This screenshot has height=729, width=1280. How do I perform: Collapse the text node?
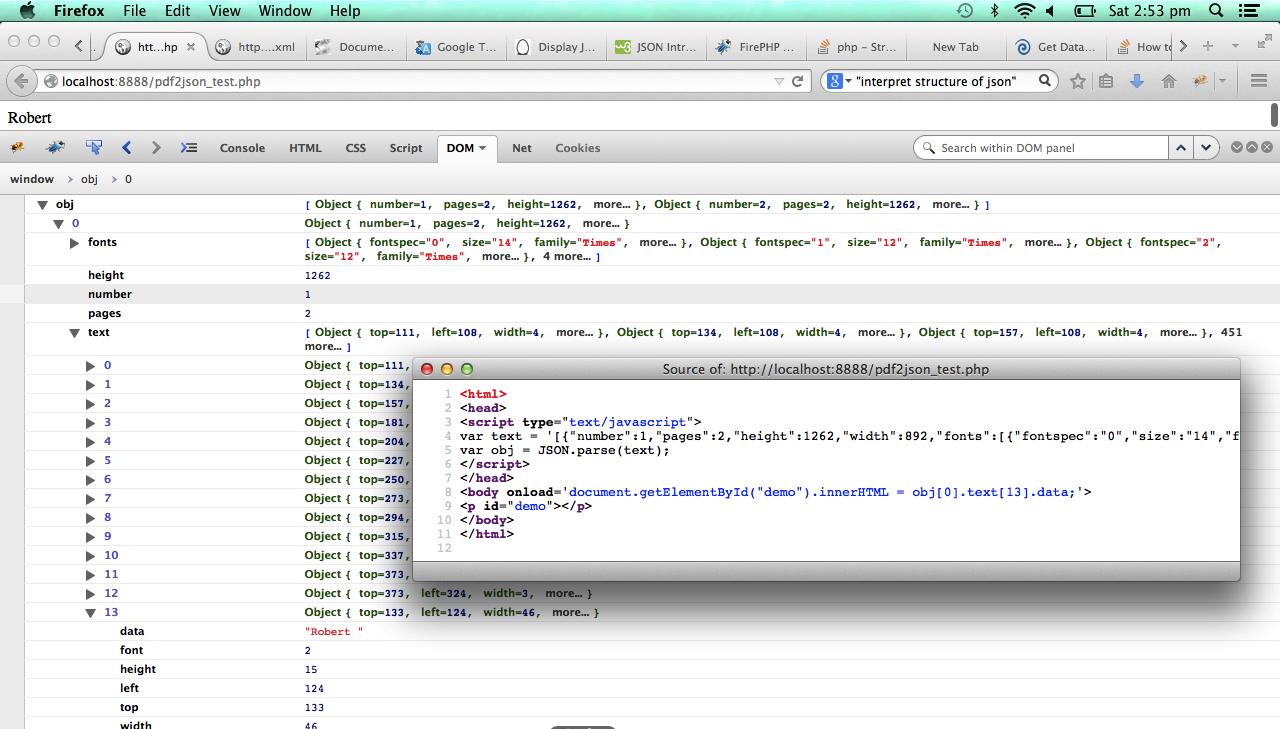pyautogui.click(x=75, y=333)
